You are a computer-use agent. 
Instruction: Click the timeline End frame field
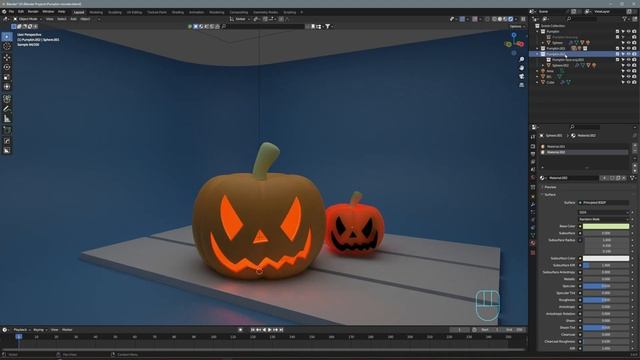click(x=514, y=330)
